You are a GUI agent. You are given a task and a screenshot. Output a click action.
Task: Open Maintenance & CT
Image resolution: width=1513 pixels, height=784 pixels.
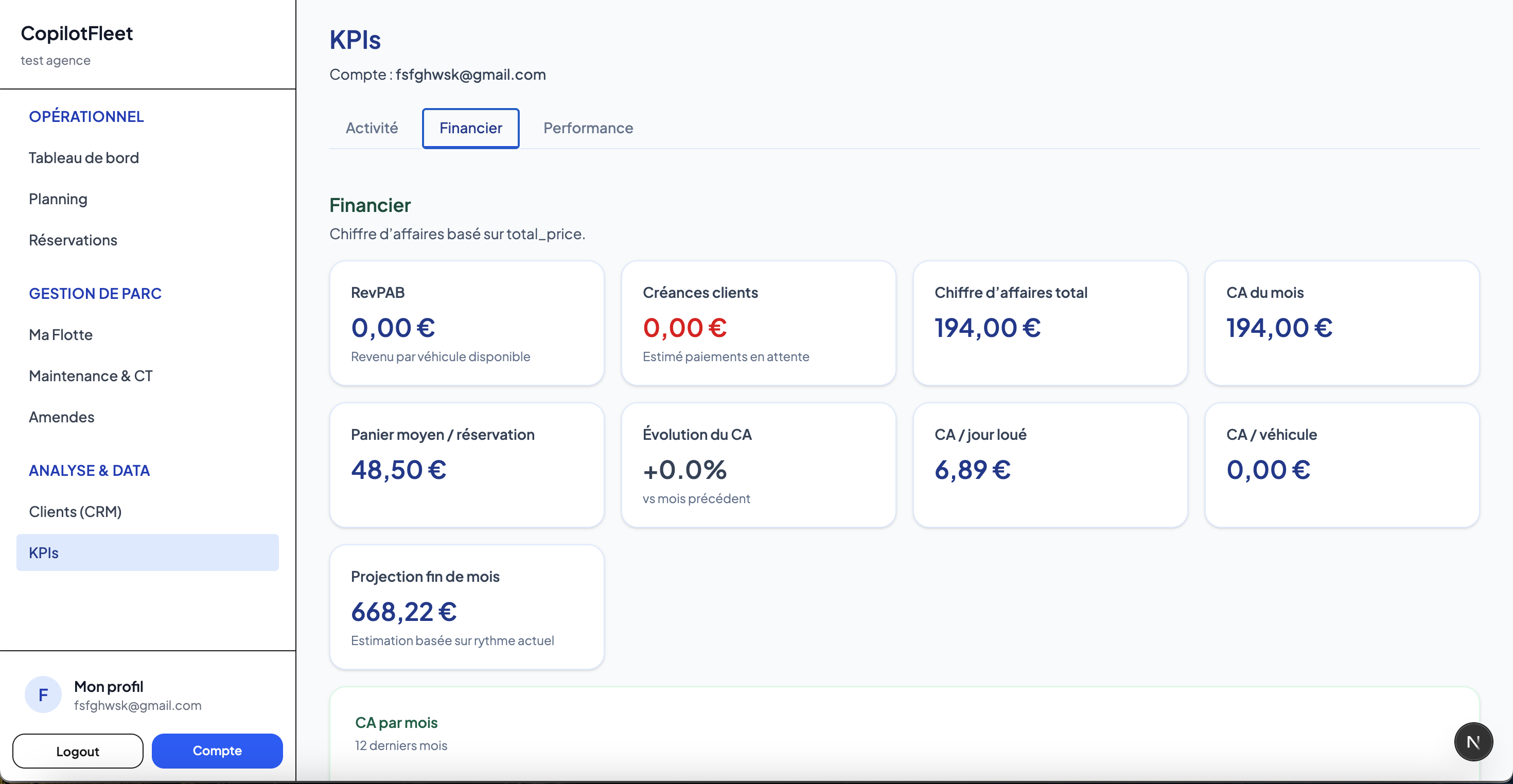tap(91, 375)
